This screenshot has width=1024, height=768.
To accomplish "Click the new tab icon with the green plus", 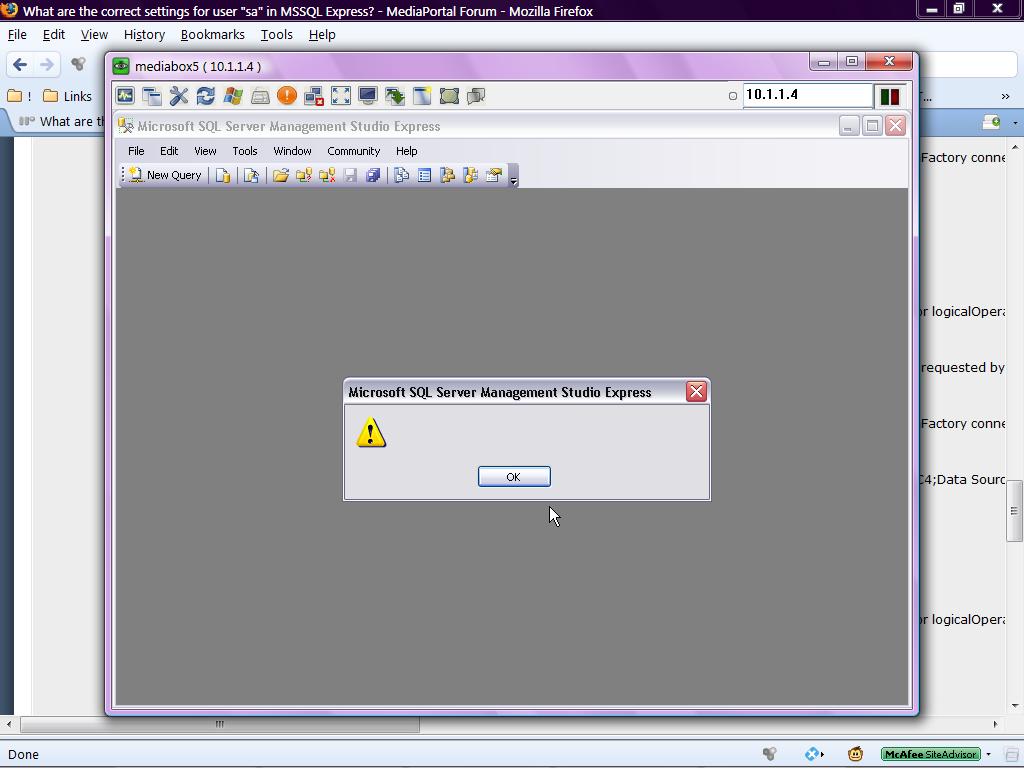I will 991,122.
